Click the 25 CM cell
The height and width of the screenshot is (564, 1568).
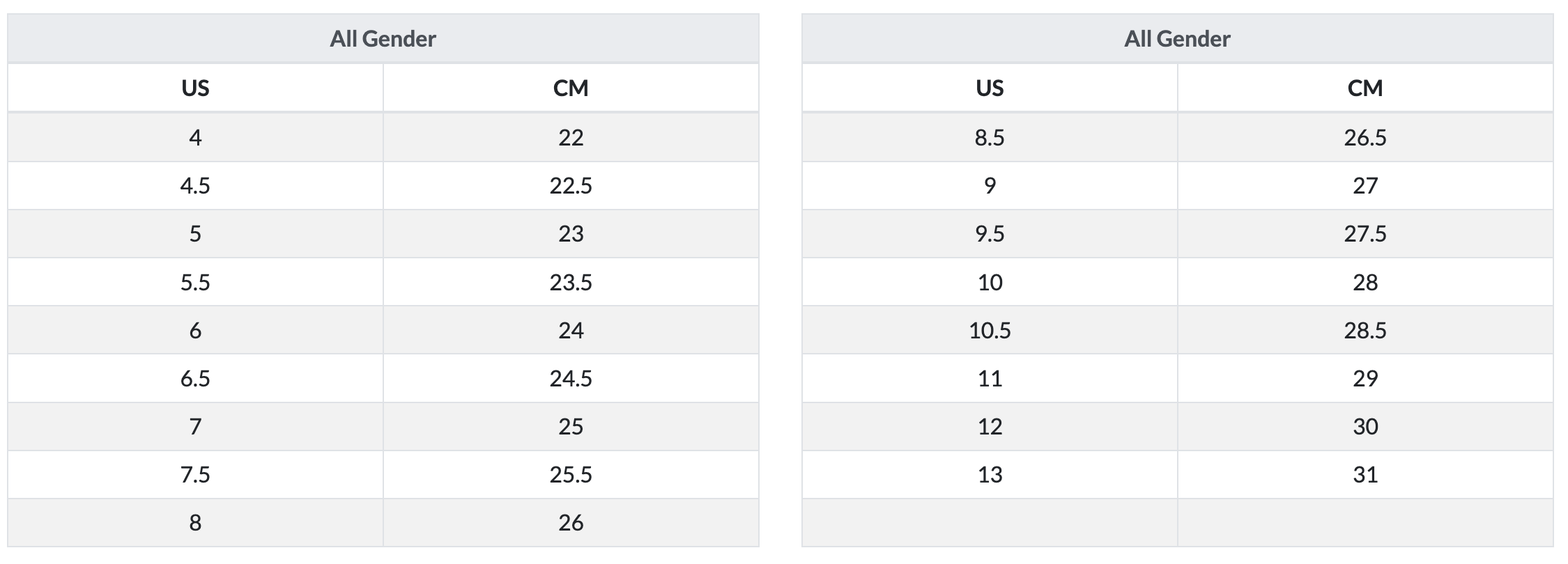[x=571, y=427]
